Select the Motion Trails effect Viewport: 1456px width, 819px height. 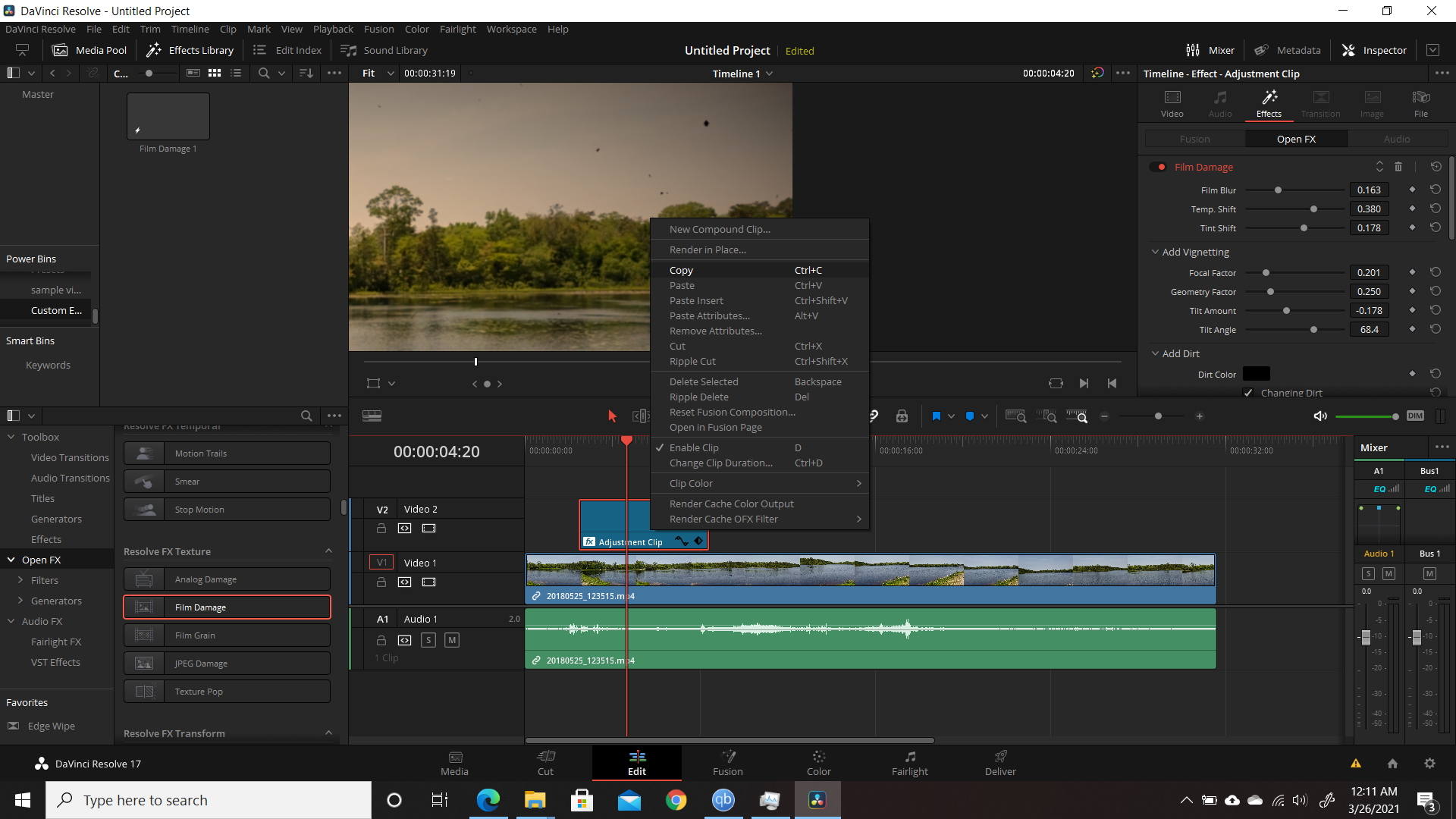(227, 453)
